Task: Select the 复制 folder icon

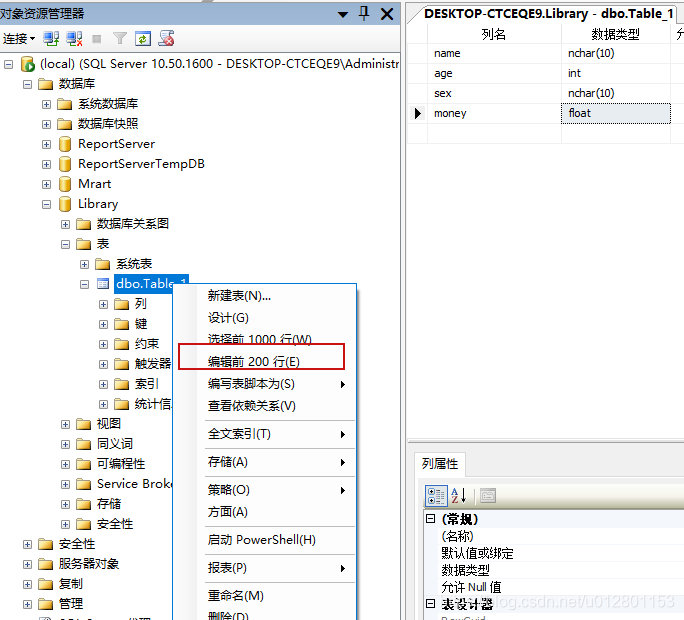Action: coord(45,584)
